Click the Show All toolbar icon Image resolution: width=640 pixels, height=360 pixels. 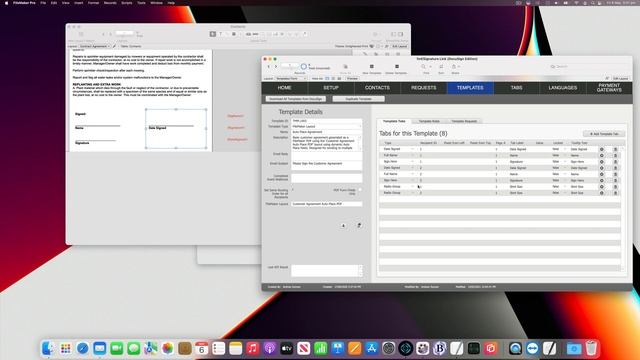coord(345,67)
